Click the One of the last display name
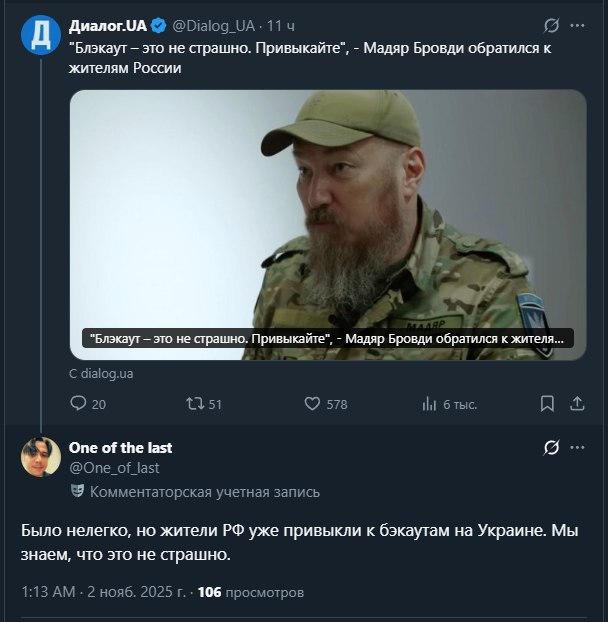Viewport: 608px width, 622px height. point(120,447)
